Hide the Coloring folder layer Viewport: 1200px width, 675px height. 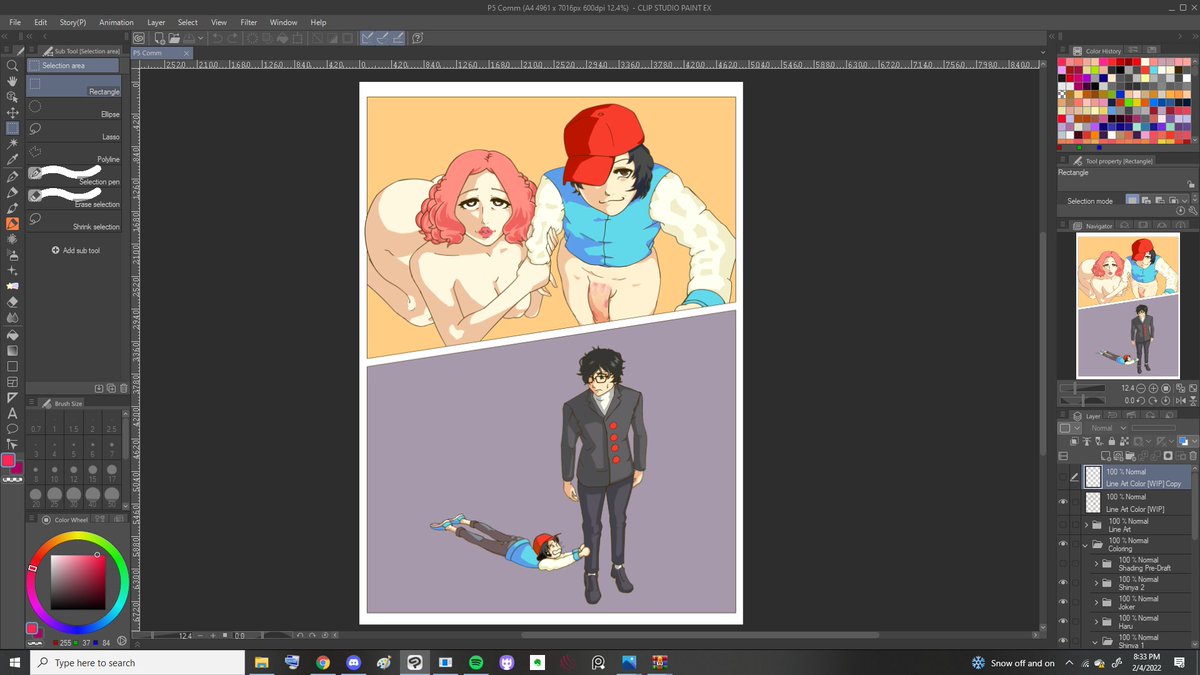(x=1063, y=544)
